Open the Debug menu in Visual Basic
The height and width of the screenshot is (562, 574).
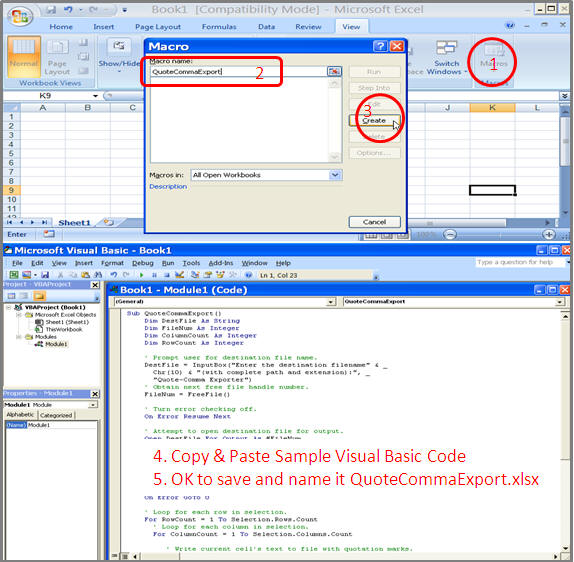(x=142, y=263)
